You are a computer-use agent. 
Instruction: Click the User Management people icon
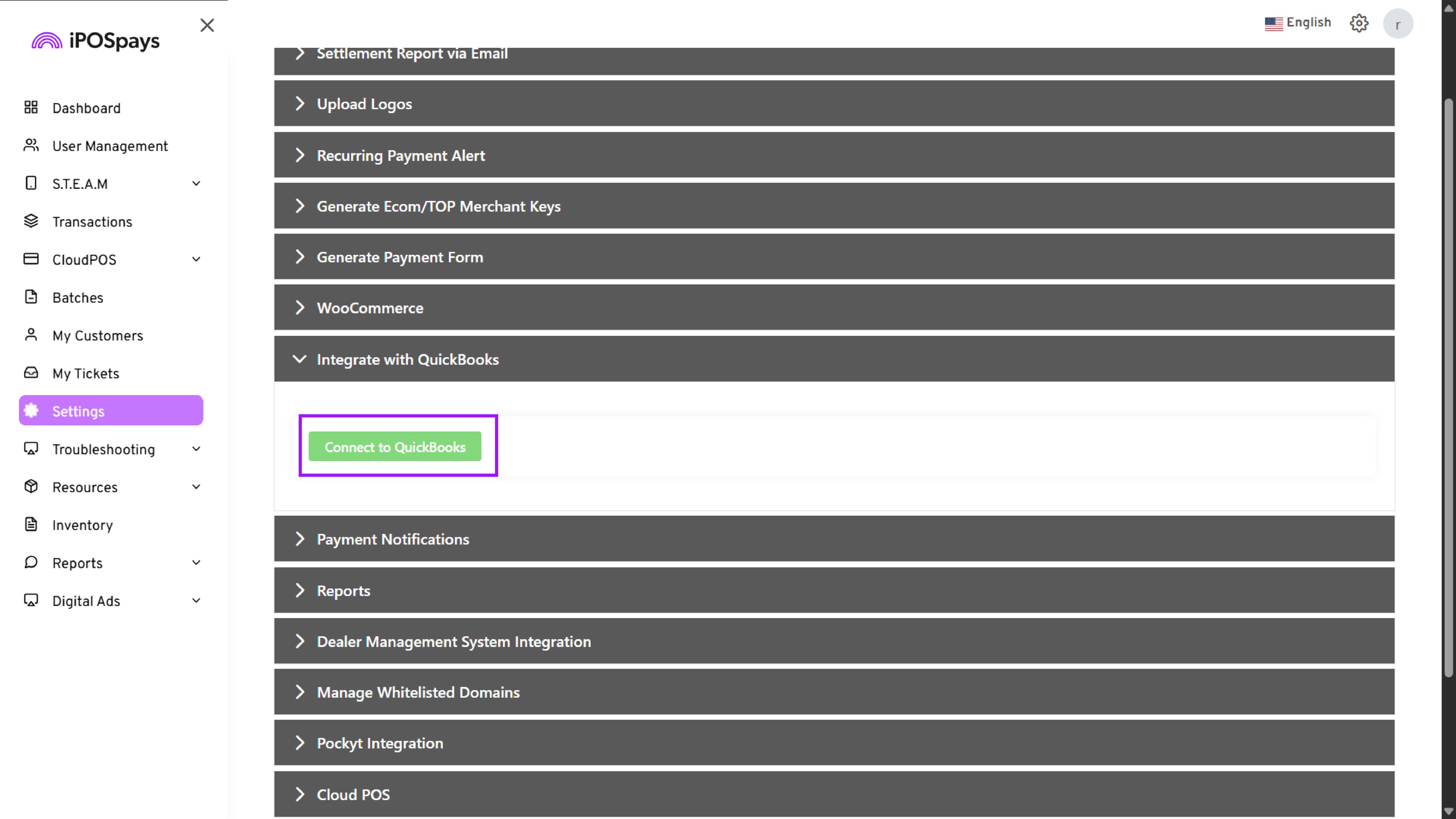(31, 145)
